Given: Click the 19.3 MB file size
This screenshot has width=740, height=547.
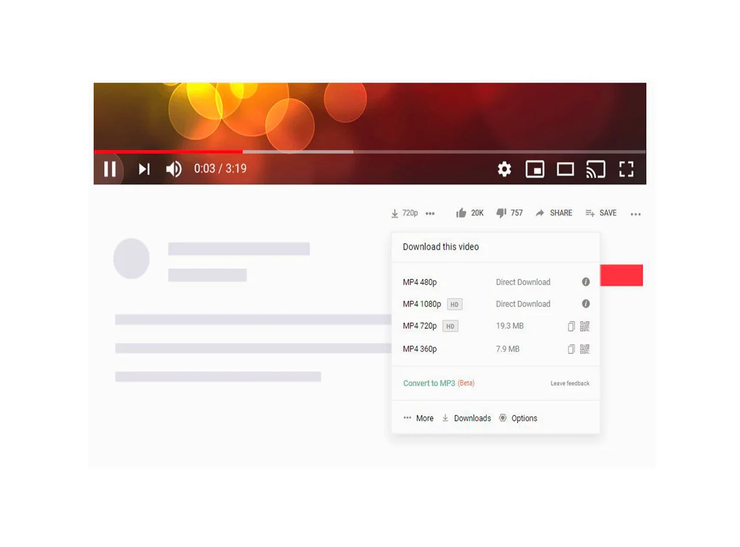Looking at the screenshot, I should point(510,326).
